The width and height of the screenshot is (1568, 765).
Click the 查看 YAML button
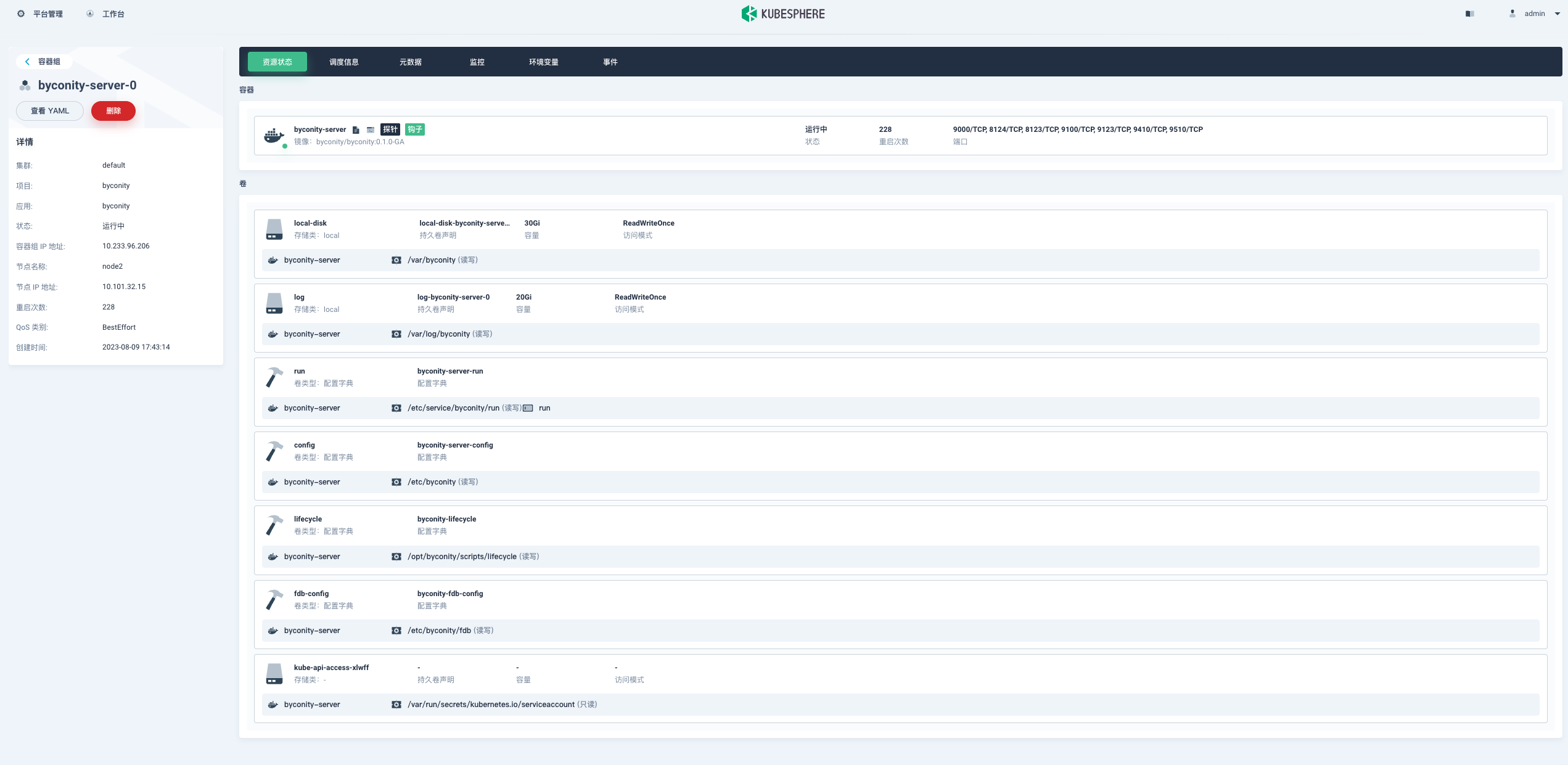(x=50, y=111)
